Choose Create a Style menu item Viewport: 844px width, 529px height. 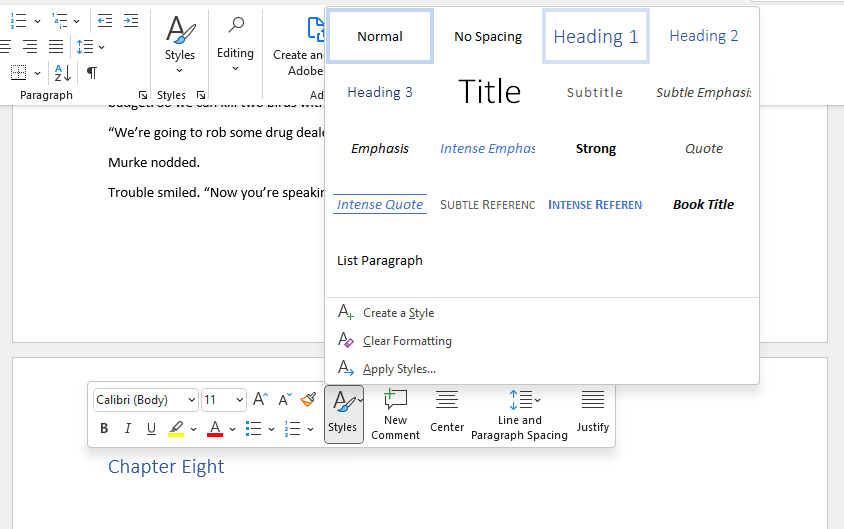tap(542, 313)
